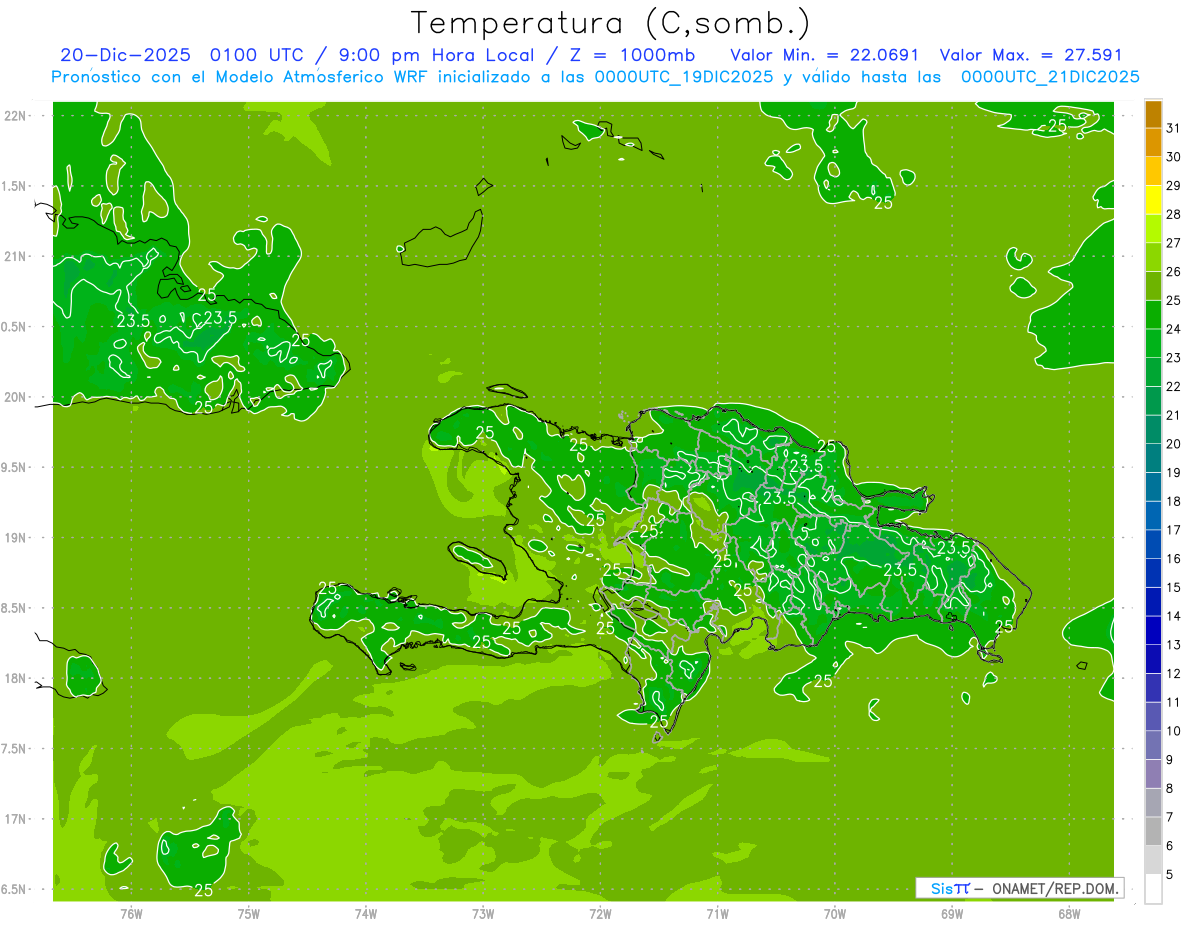
Task: Click the legend value 16
Action: click(1174, 559)
